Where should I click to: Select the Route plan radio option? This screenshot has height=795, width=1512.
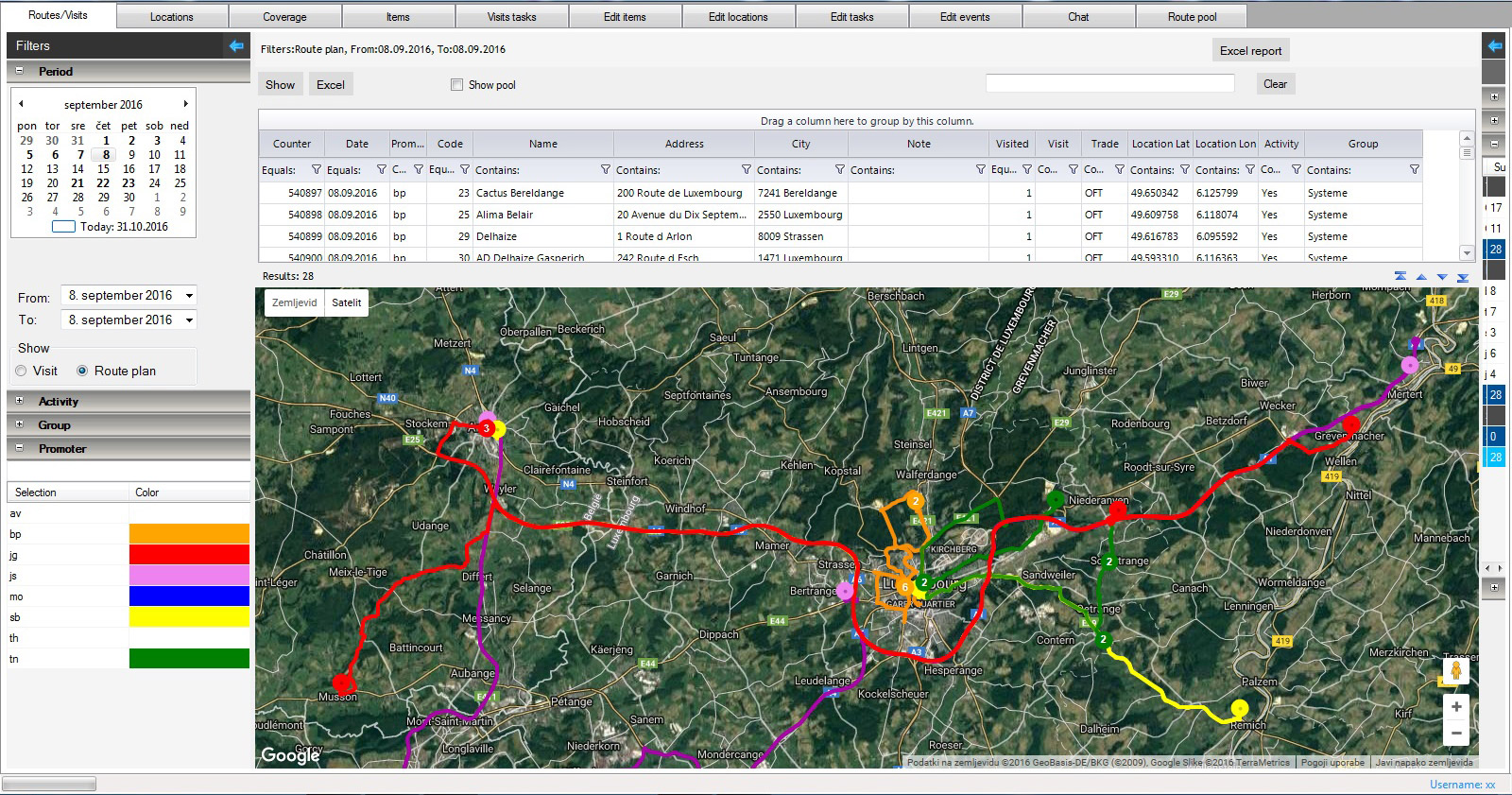(83, 372)
